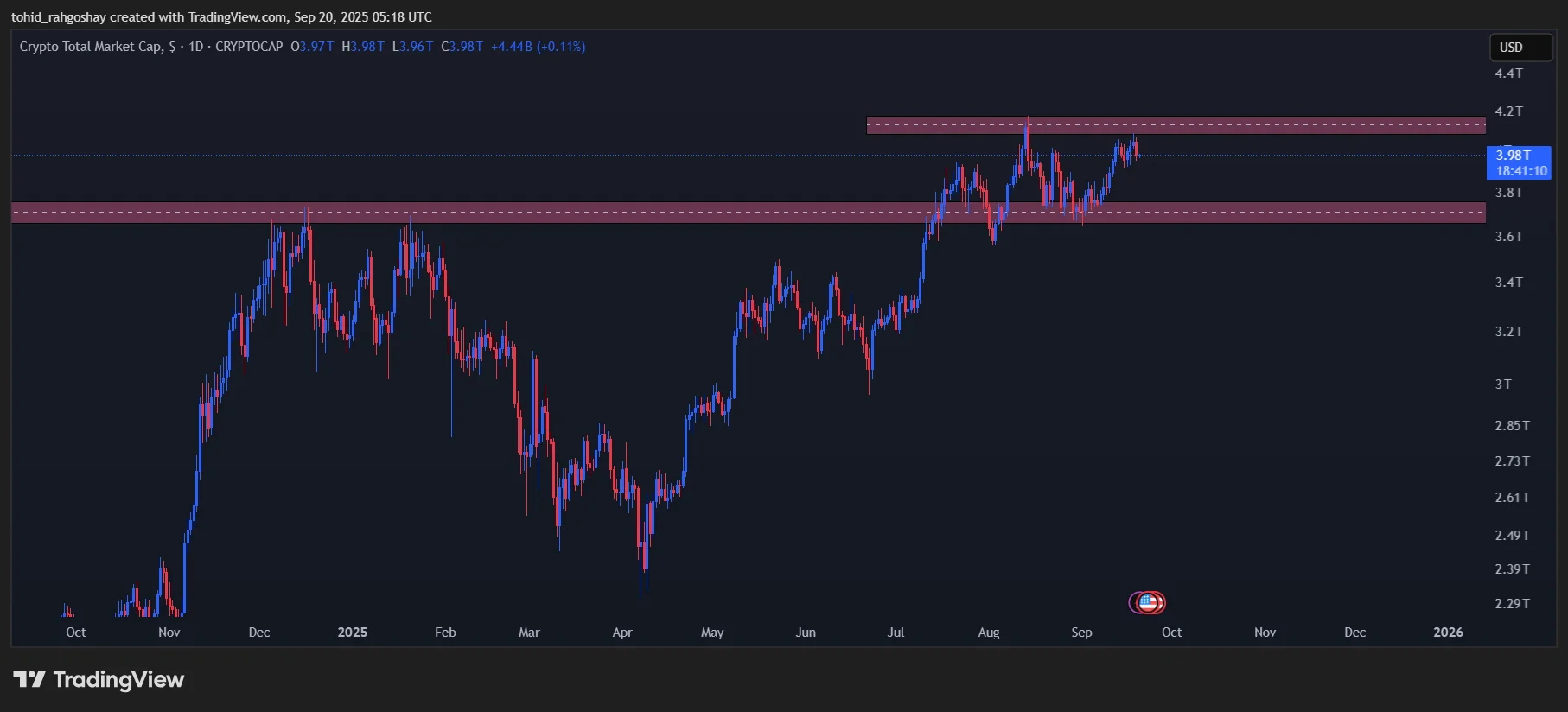Click the 2026 label on time axis
Image resolution: width=1568 pixels, height=712 pixels.
(x=1448, y=633)
